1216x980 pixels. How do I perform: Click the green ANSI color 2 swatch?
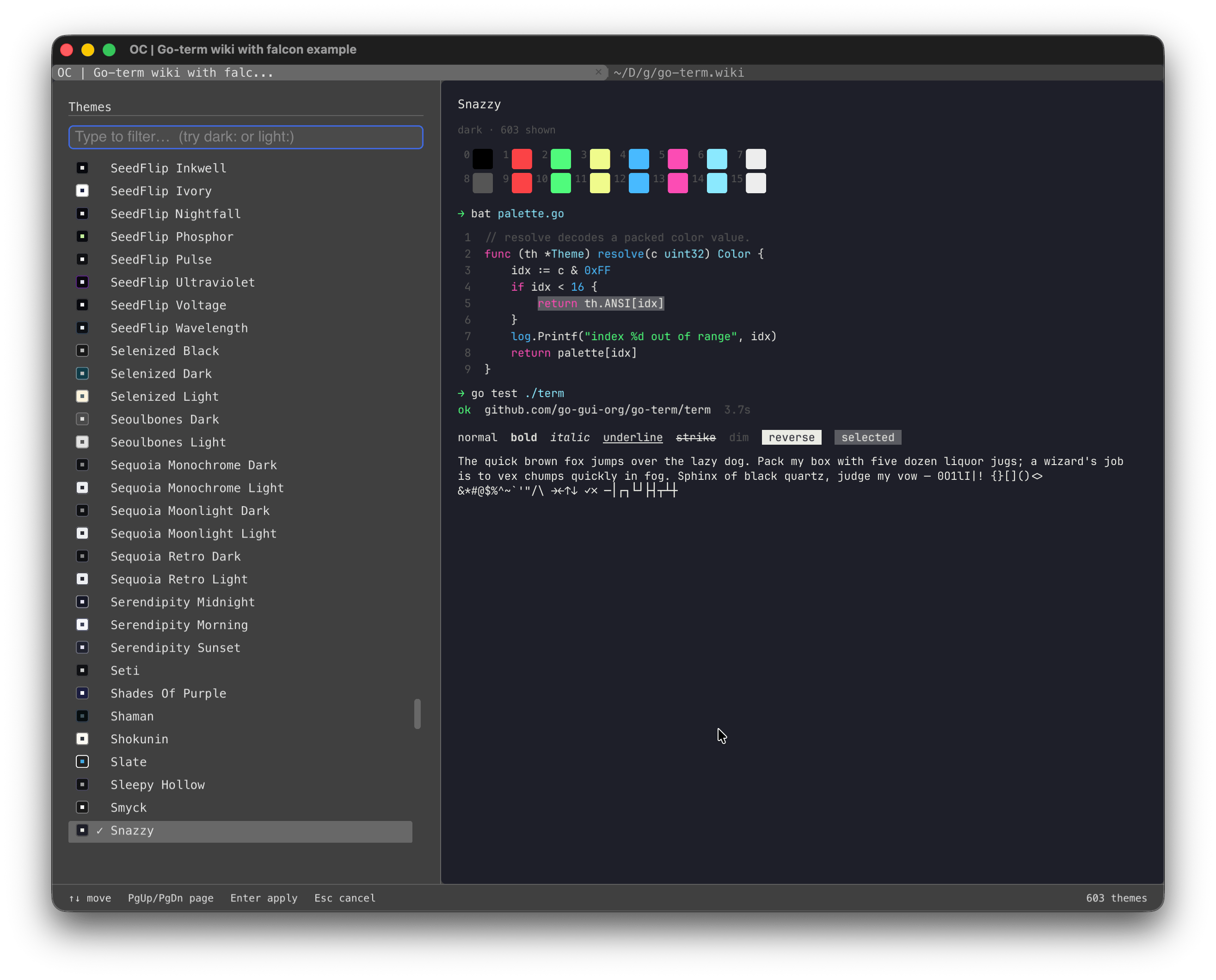pyautogui.click(x=560, y=159)
